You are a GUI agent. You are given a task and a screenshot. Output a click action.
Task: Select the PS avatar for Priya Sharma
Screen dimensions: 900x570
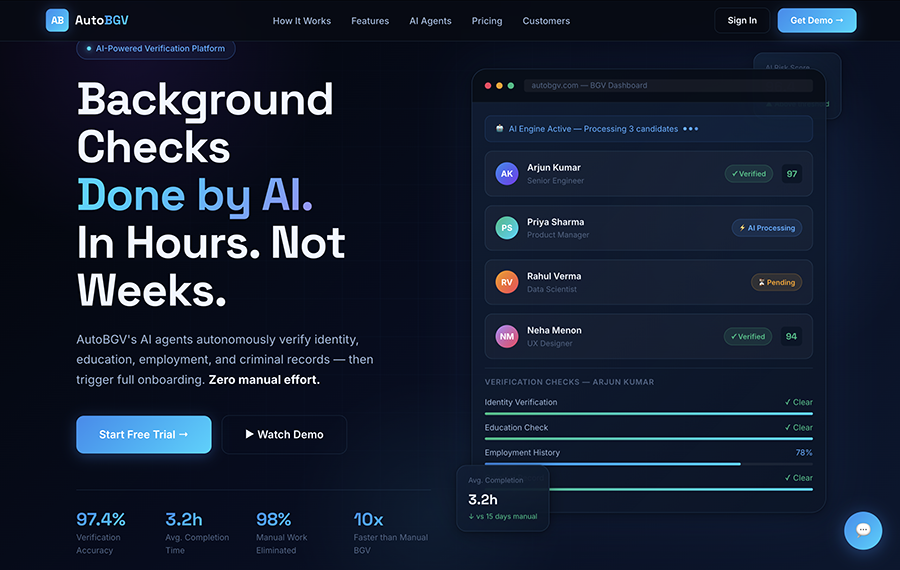[x=507, y=228]
